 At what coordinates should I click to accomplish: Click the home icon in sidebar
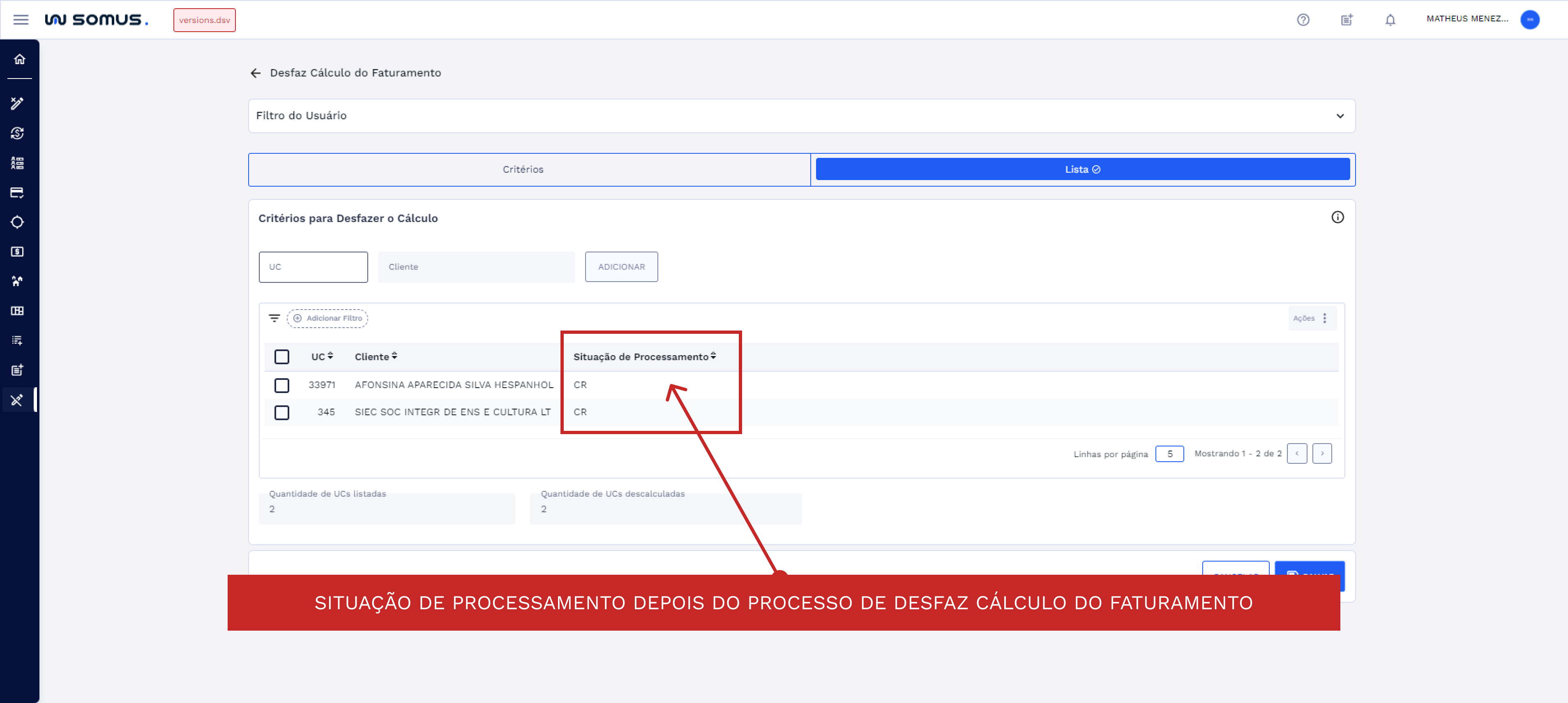19,59
